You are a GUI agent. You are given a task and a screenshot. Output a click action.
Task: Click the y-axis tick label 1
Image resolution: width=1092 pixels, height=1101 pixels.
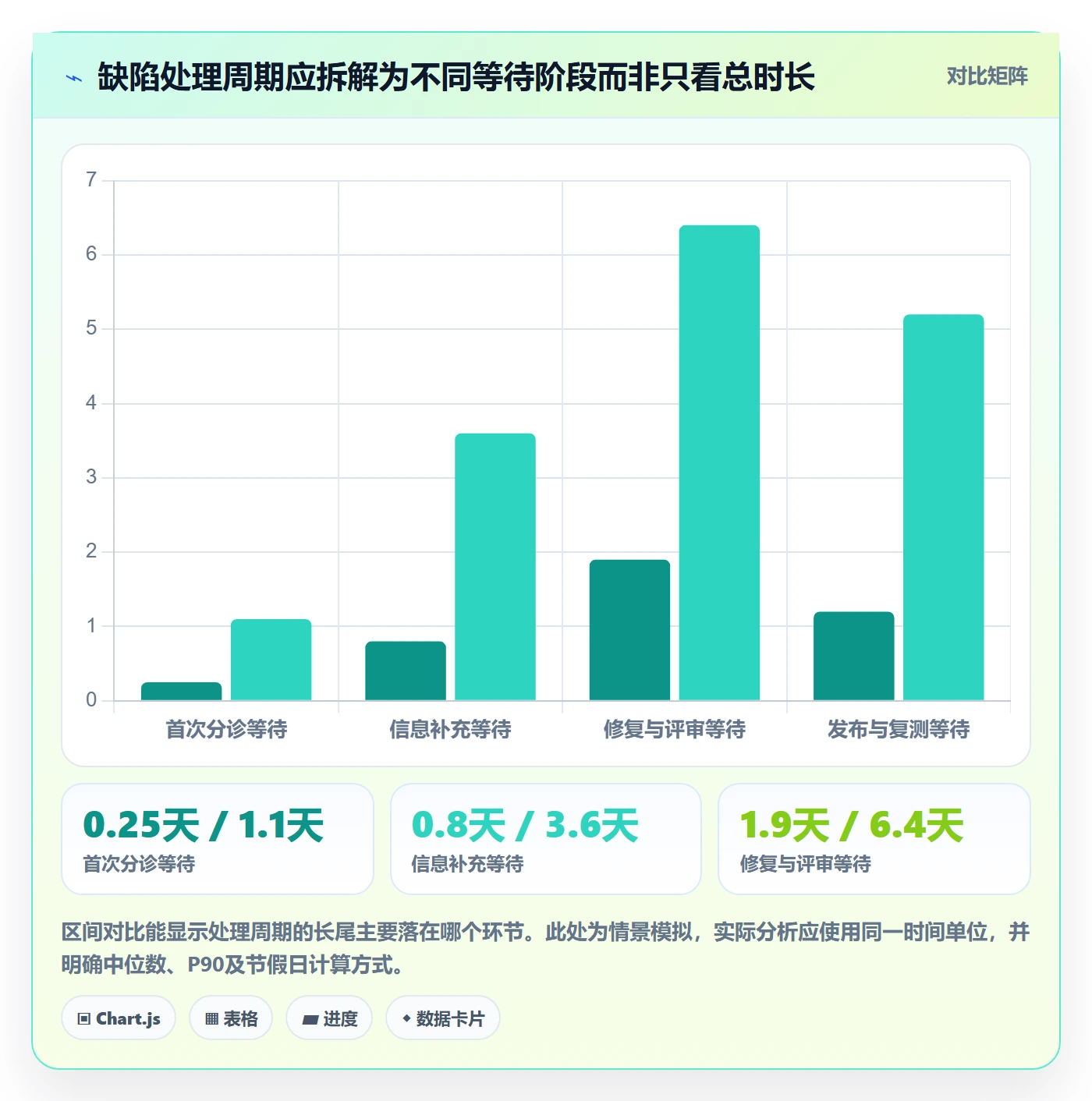tap(91, 626)
